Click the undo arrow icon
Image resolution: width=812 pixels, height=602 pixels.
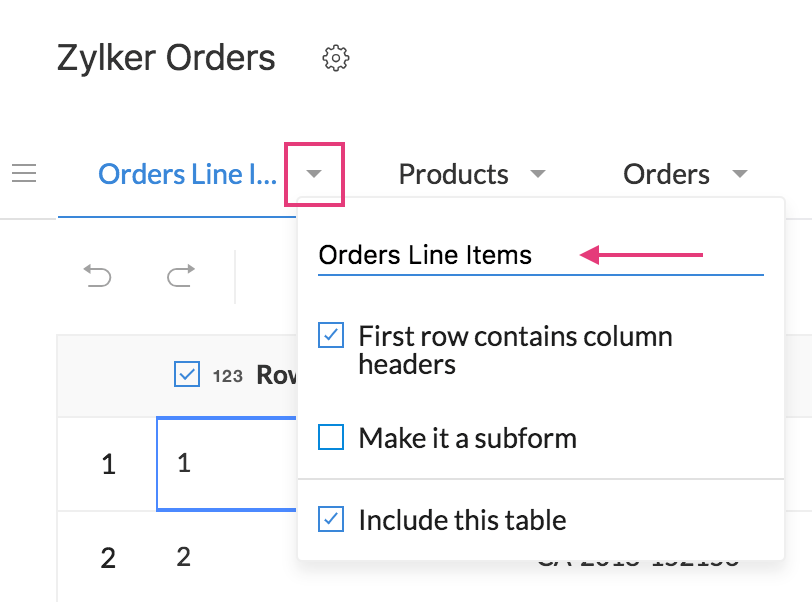(97, 275)
